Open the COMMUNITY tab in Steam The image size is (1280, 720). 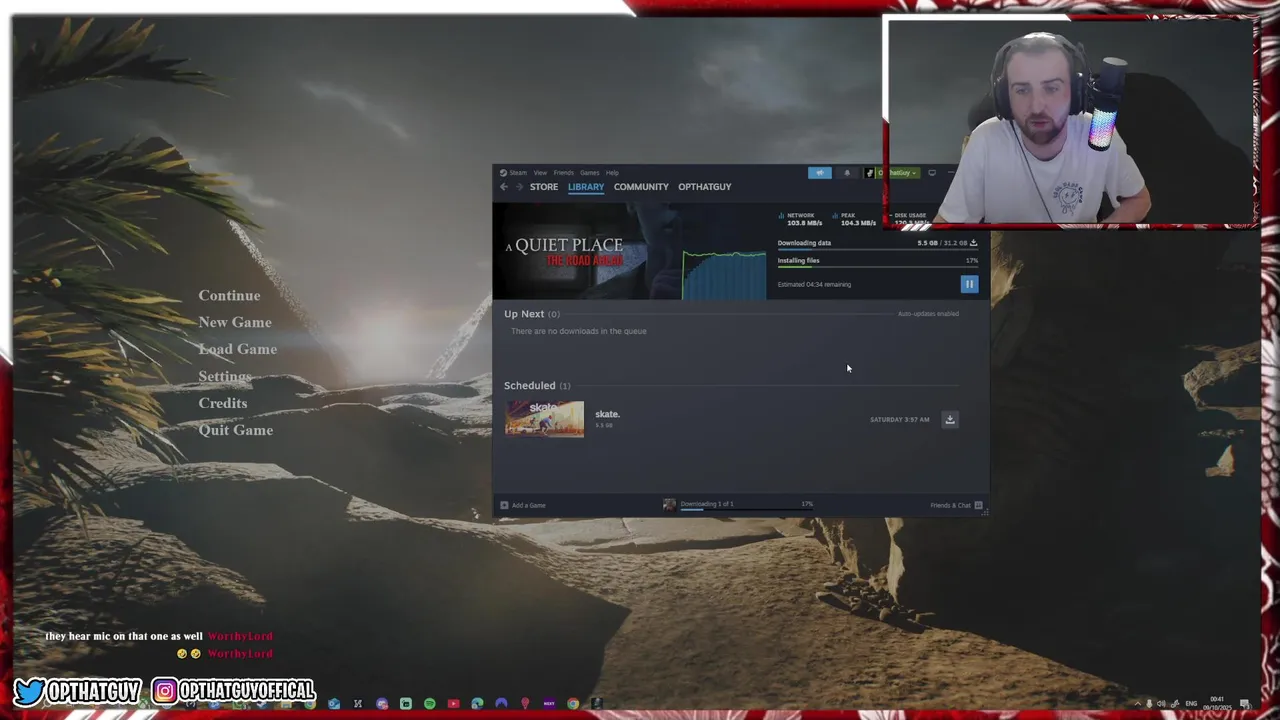[x=641, y=187]
